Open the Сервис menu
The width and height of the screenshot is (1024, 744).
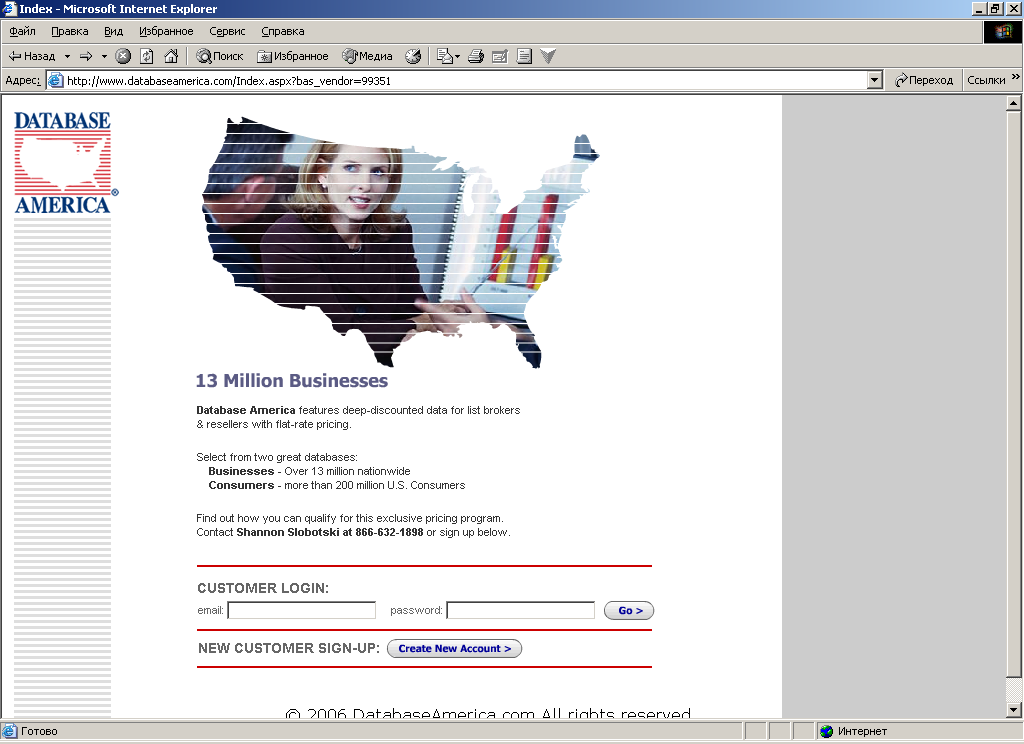tap(227, 31)
